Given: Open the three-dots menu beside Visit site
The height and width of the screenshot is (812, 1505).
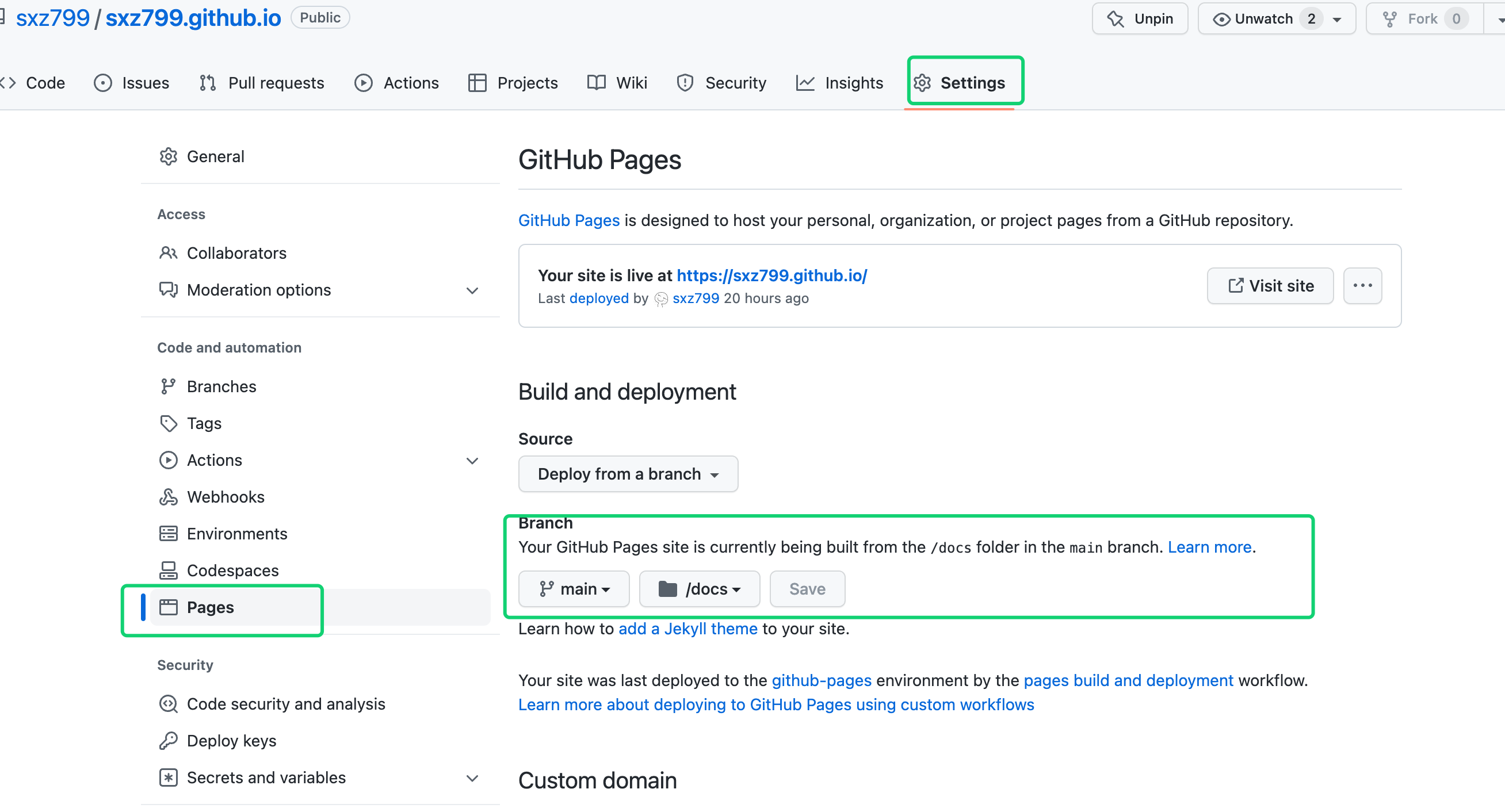Looking at the screenshot, I should (1362, 285).
